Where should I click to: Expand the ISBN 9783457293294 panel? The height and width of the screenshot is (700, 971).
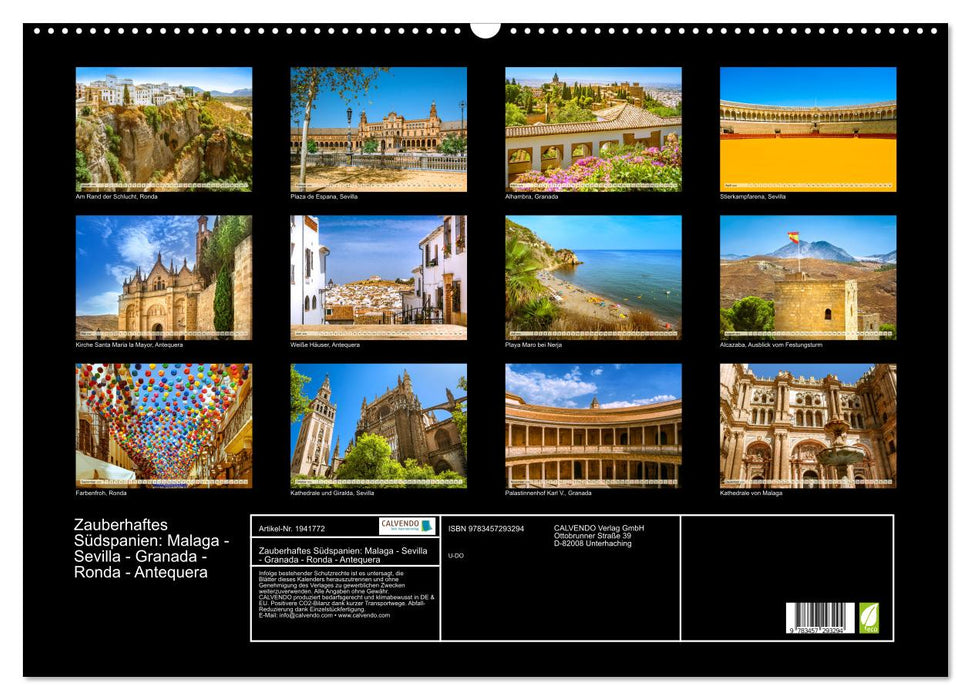485,527
